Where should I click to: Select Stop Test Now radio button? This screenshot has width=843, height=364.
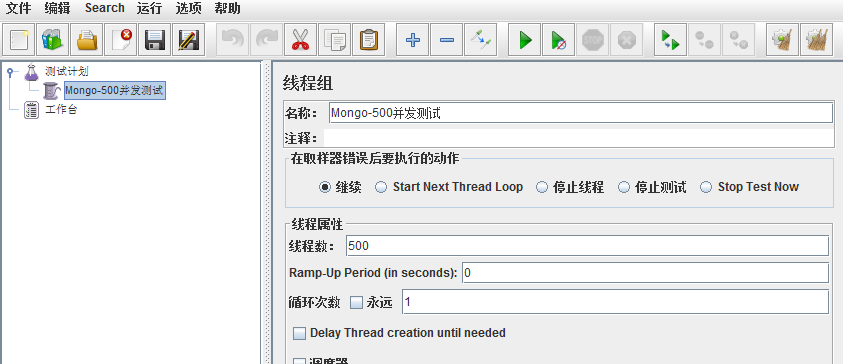(x=707, y=187)
